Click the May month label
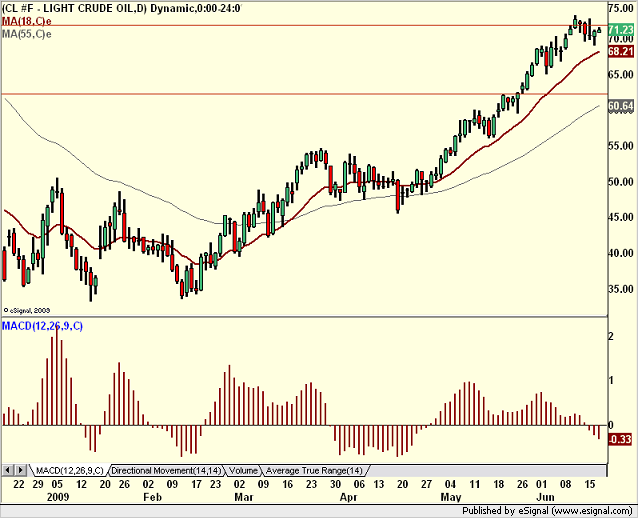Viewport: 638px width, 518px height. point(451,497)
